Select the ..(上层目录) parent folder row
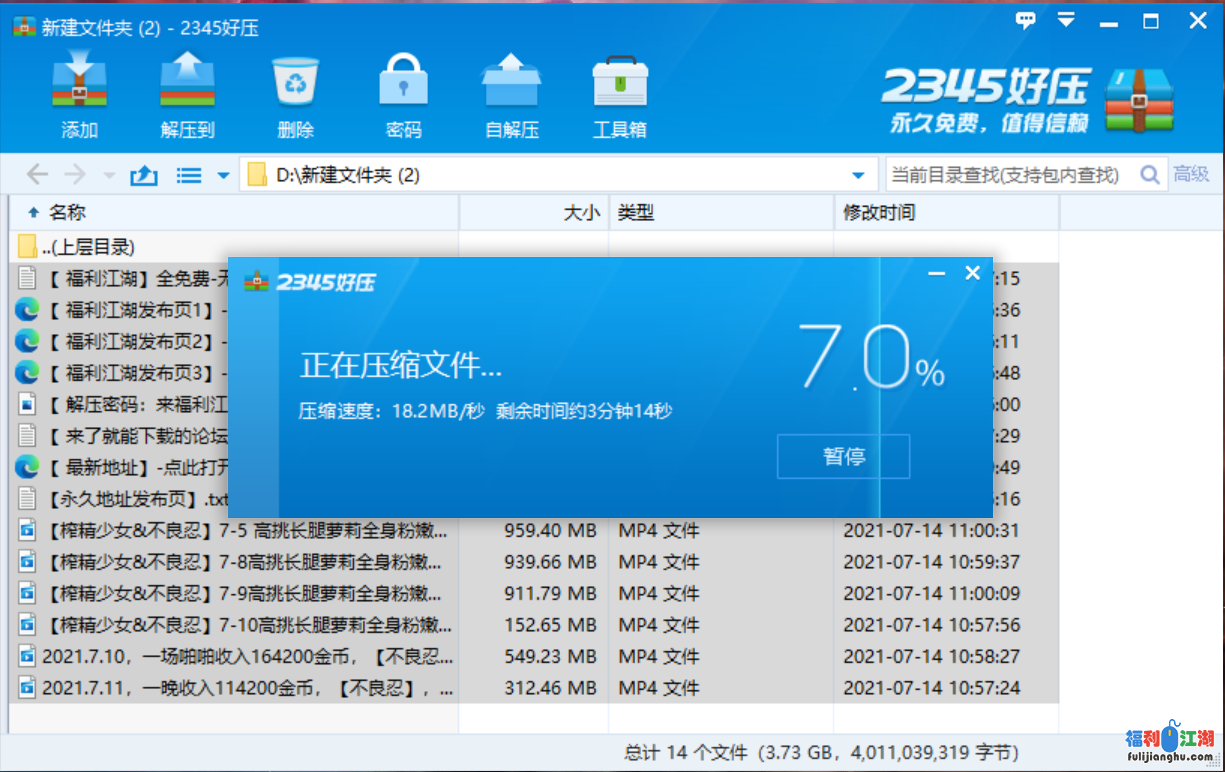 coord(88,247)
